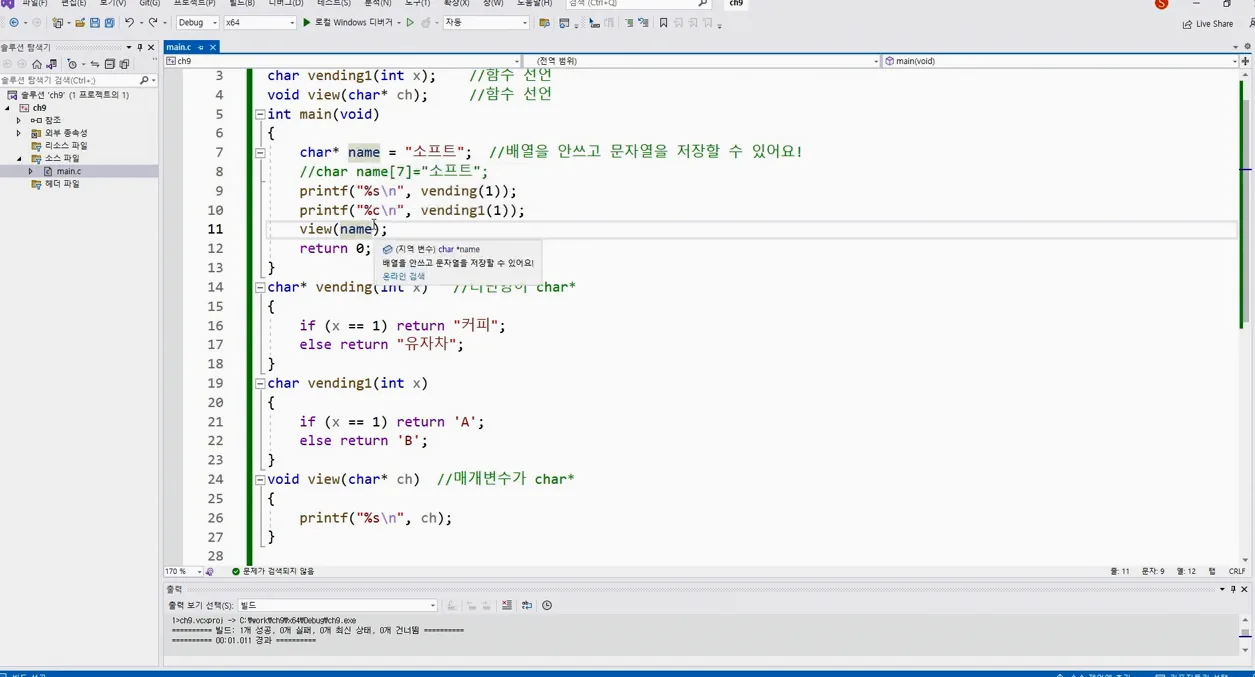Viewport: 1255px width, 677px height.
Task: Save current file with the disk icon
Action: click(95, 22)
